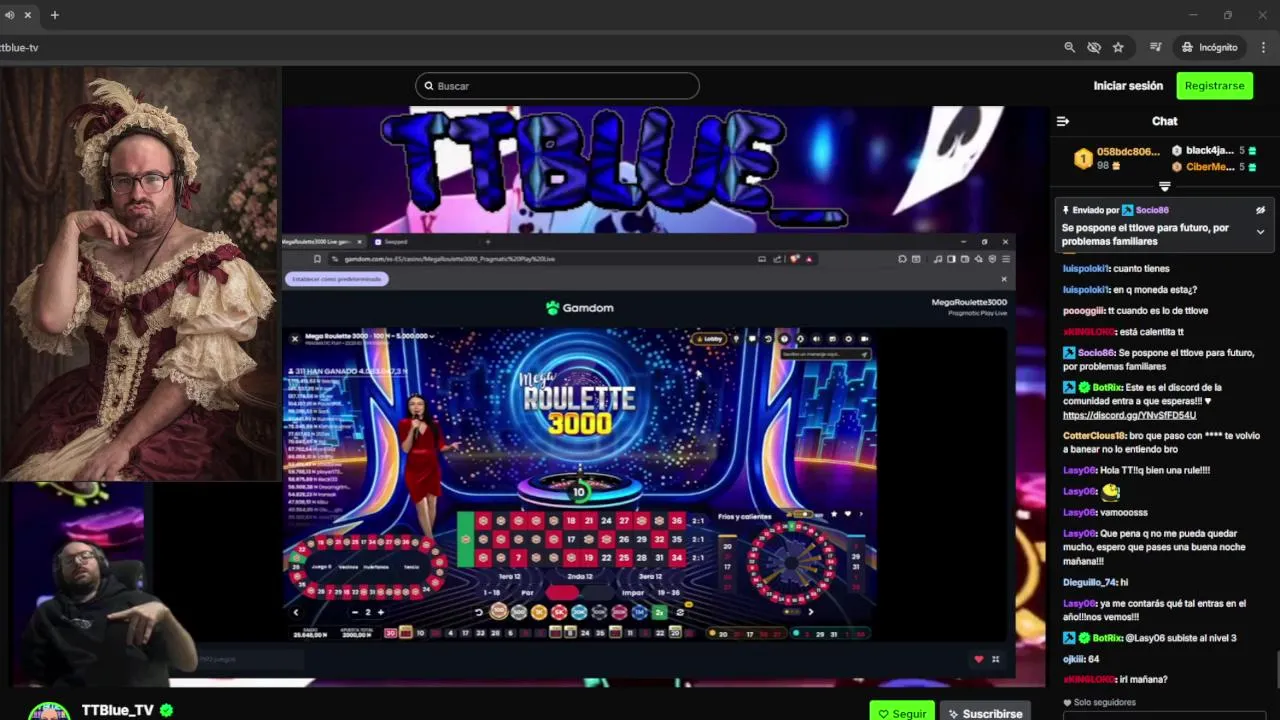
Task: Open the media controls icon in the browser toolbar
Action: (1155, 47)
